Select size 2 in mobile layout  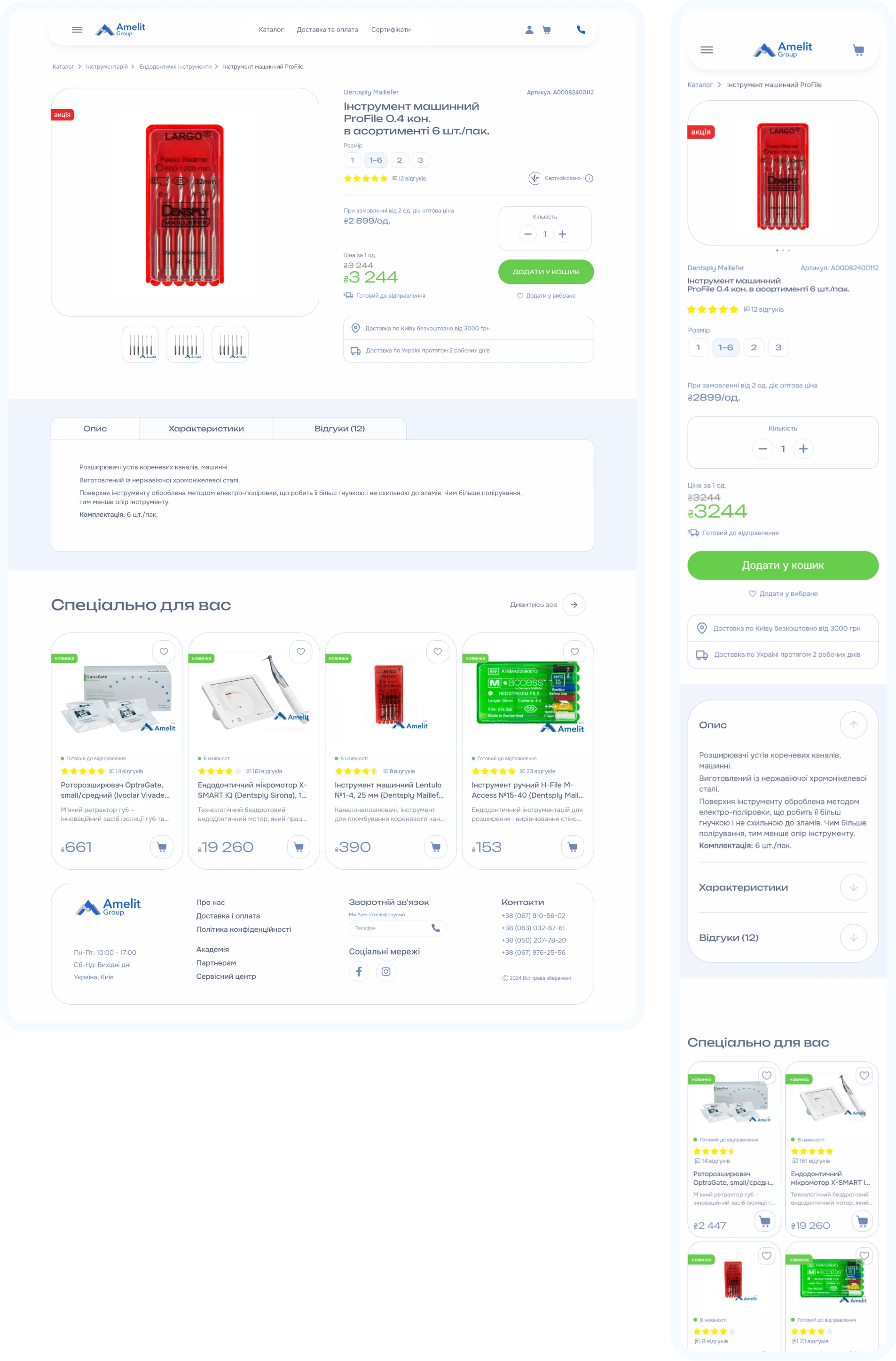click(754, 348)
